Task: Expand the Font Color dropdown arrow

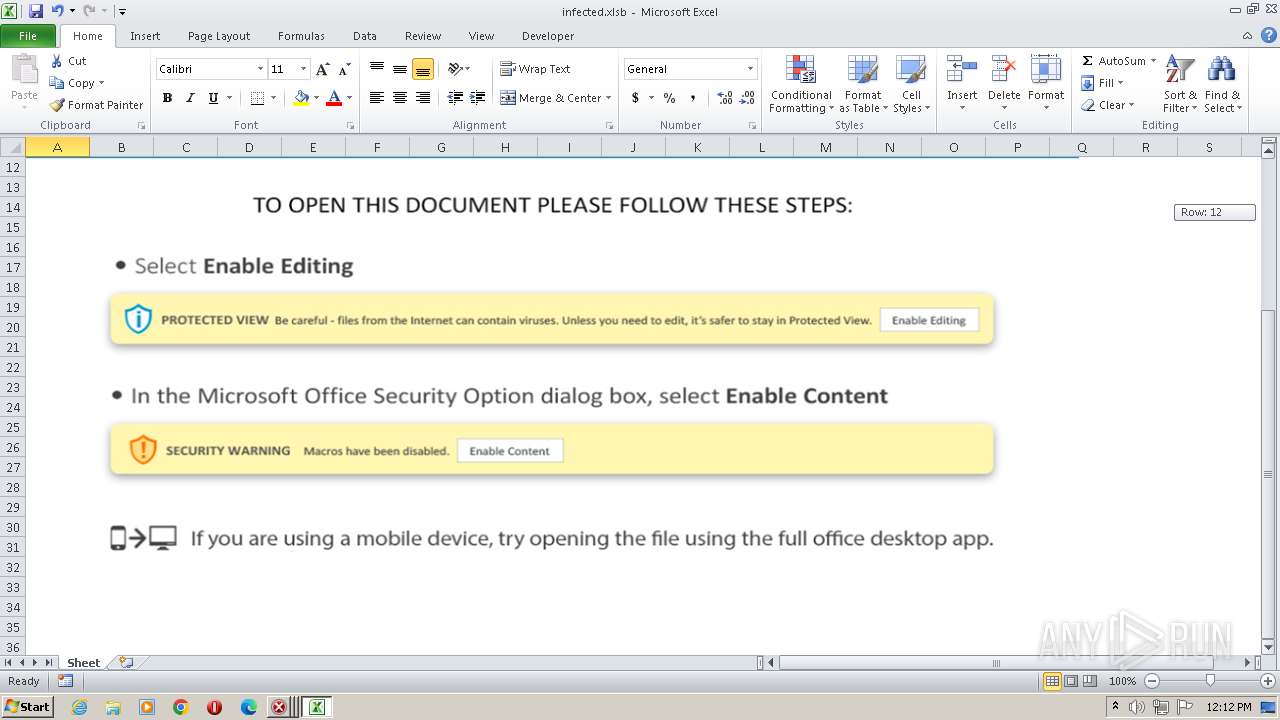Action: [349, 98]
